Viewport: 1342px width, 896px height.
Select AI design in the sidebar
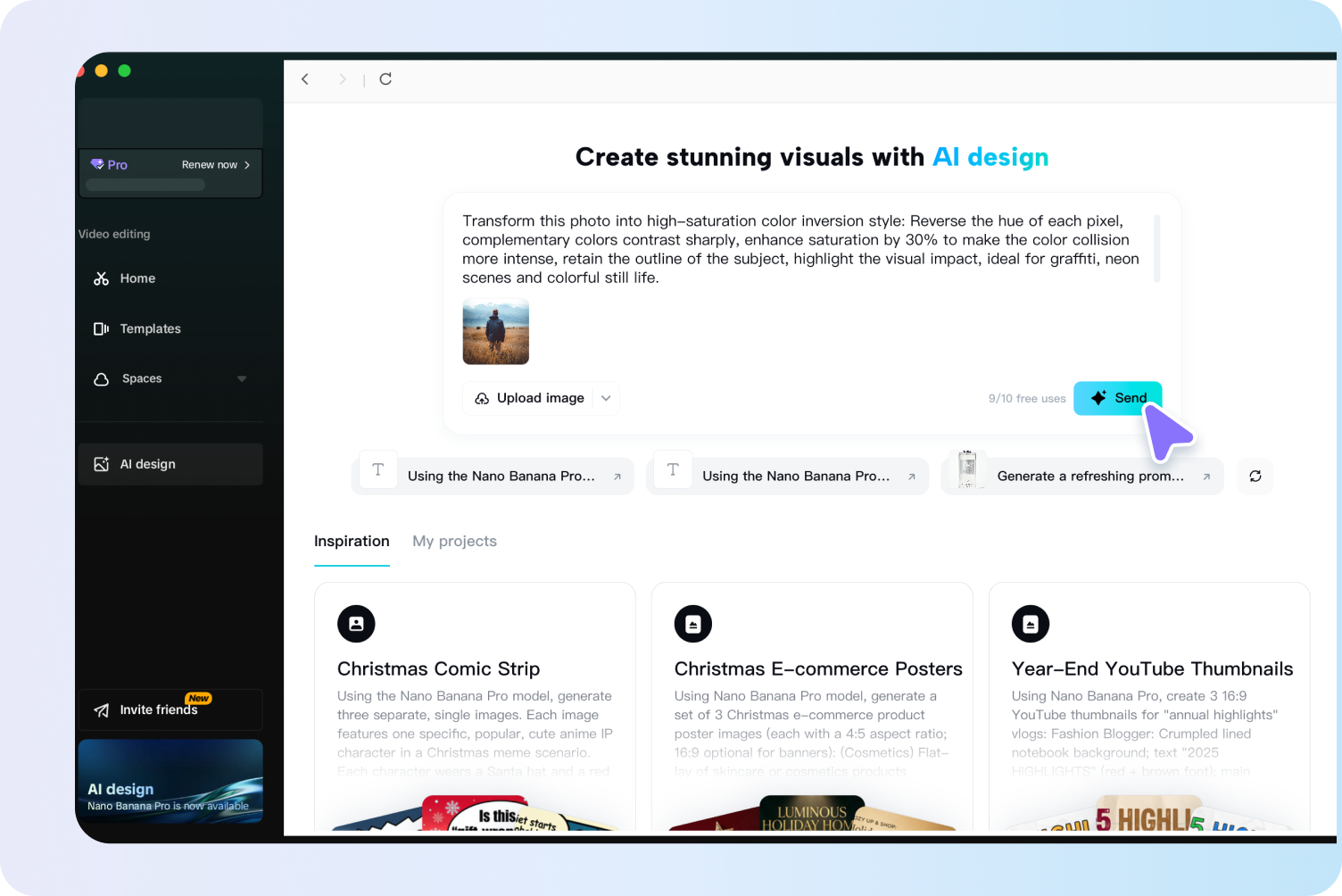(170, 464)
